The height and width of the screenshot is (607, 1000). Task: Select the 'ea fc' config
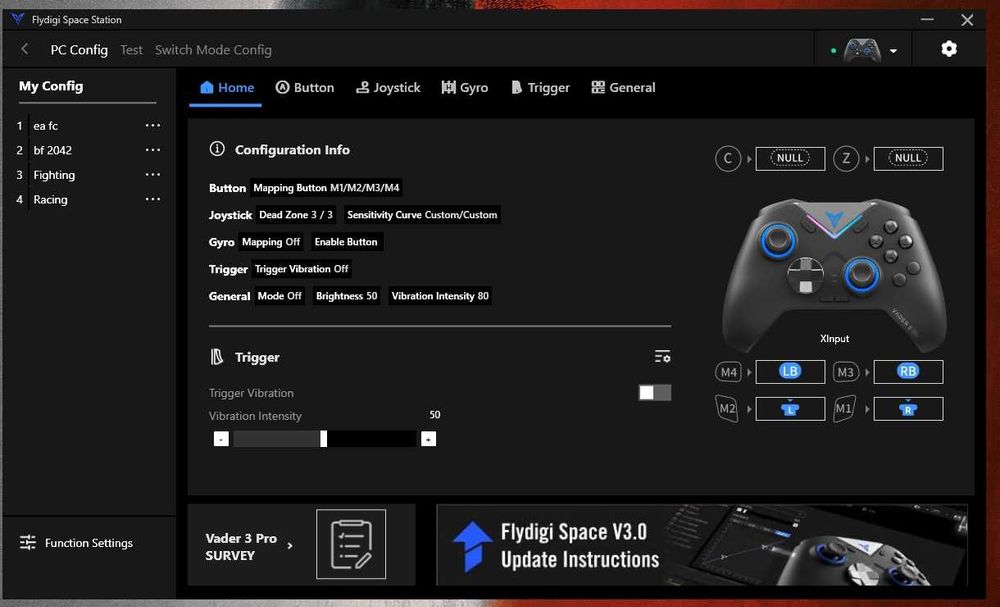coord(46,126)
